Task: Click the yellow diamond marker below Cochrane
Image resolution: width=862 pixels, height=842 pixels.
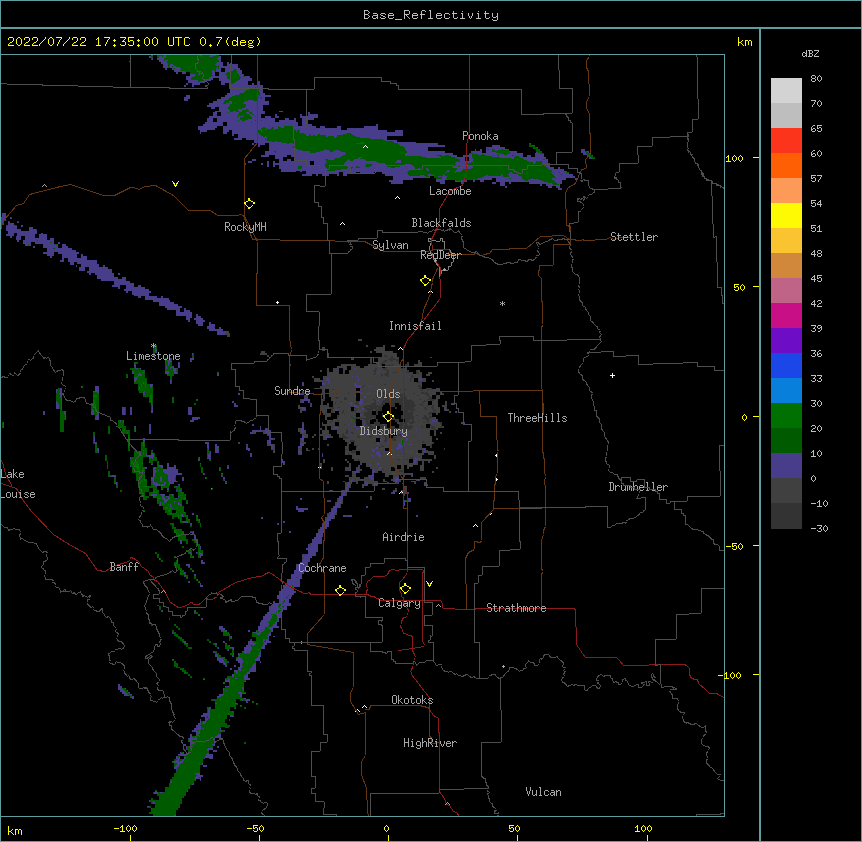Action: 340,591
